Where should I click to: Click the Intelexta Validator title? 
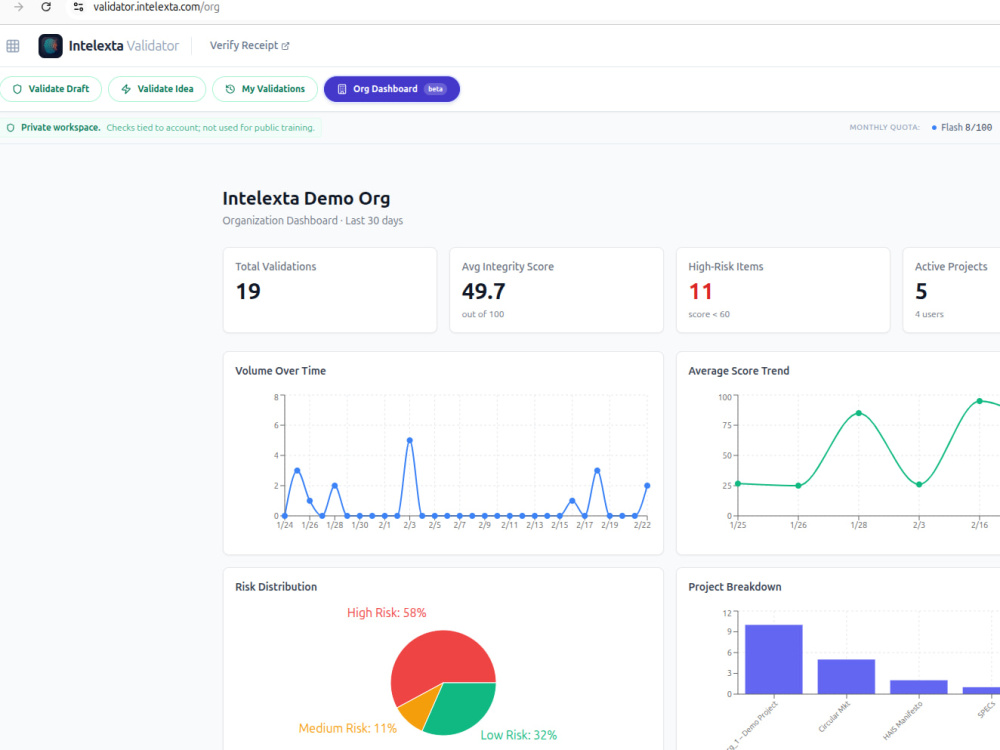[124, 46]
